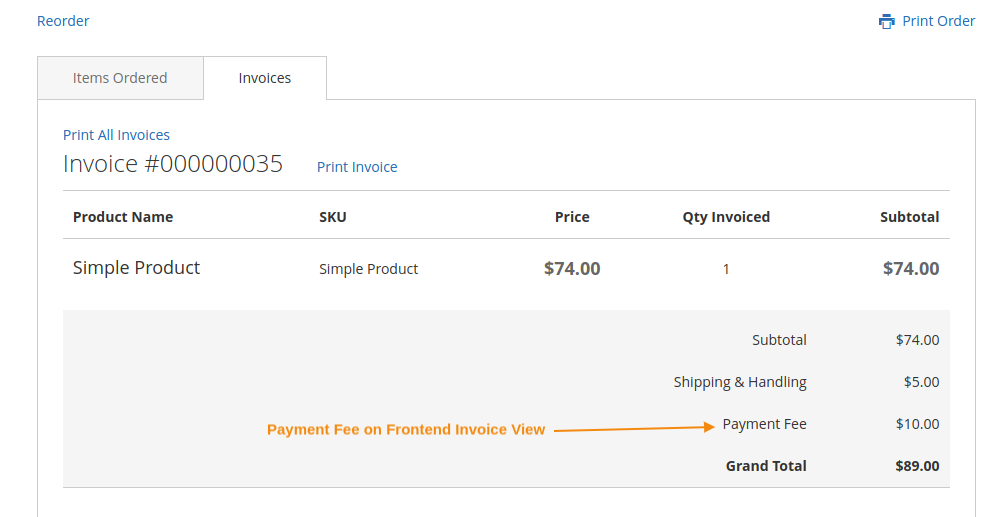Image resolution: width=992 pixels, height=517 pixels.
Task: Click the Grand Total label
Action: 766,466
